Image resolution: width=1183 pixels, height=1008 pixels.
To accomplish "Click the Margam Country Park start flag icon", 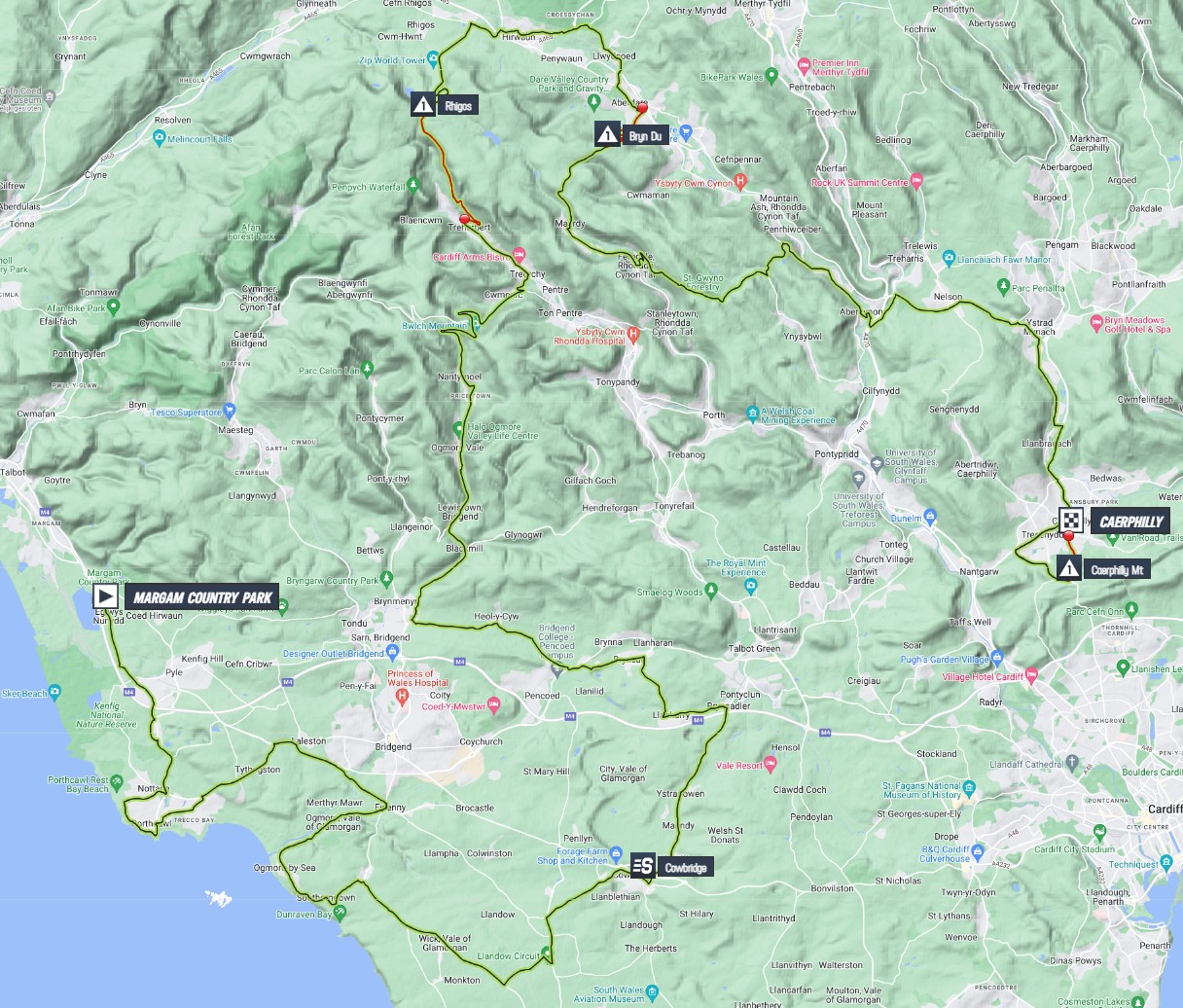I will pos(105,595).
